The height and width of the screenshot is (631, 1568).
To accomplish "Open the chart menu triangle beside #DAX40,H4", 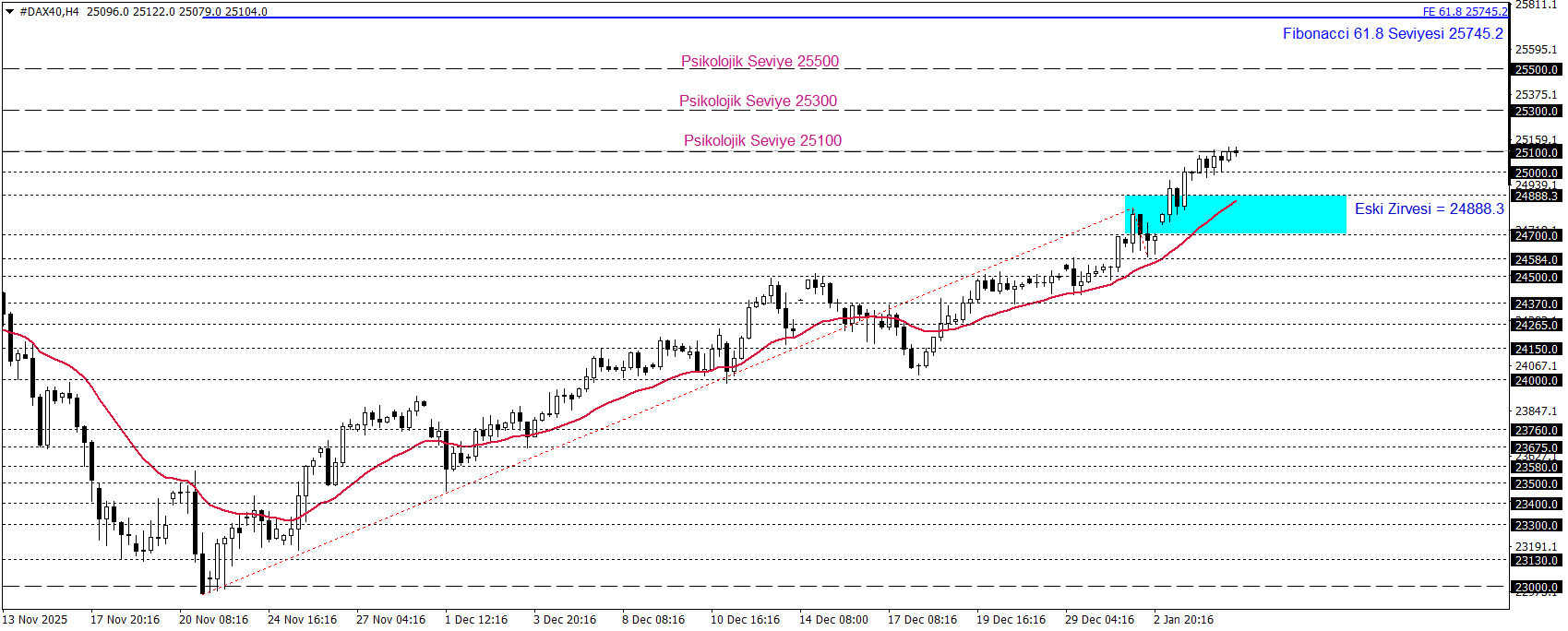I will point(10,12).
